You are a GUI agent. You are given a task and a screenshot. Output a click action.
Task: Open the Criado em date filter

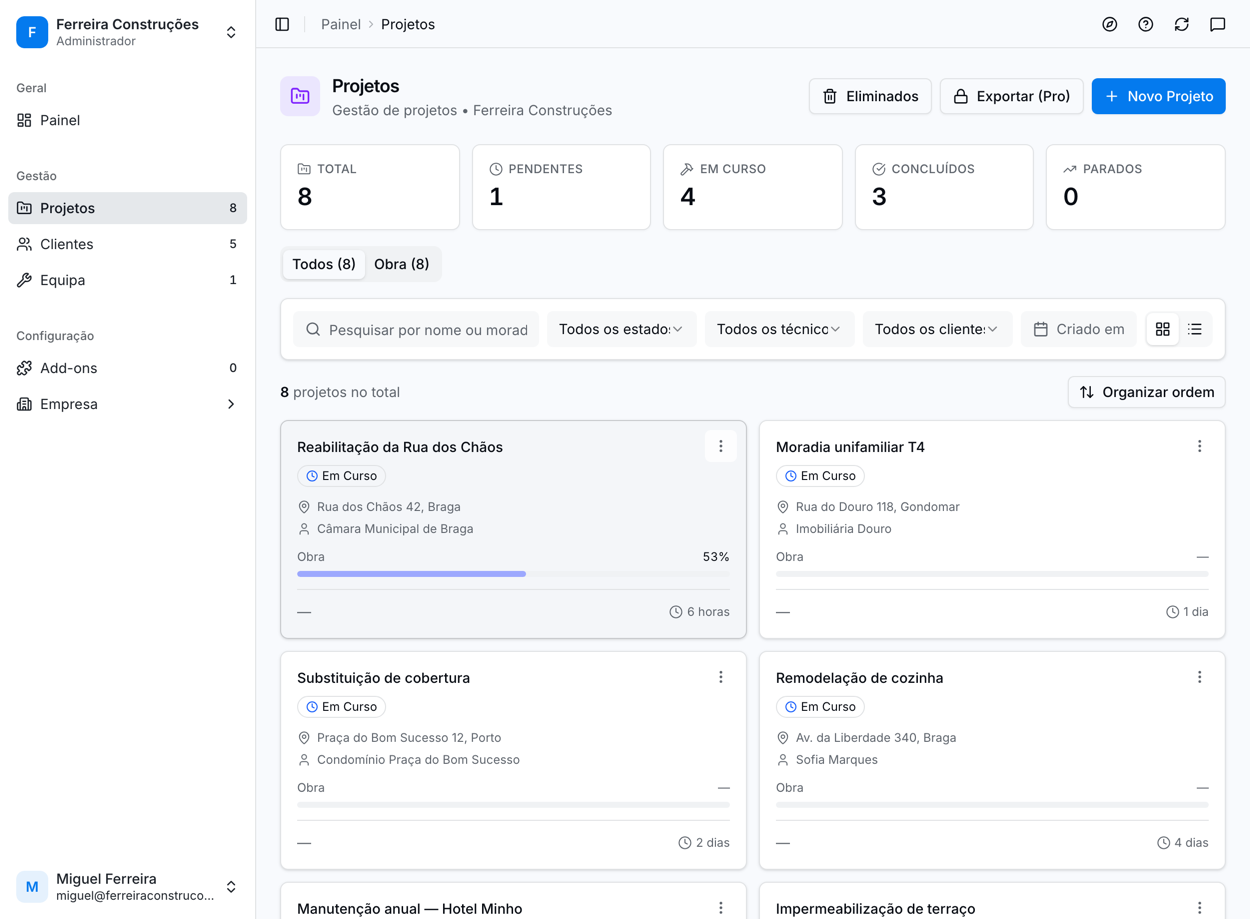tap(1079, 329)
